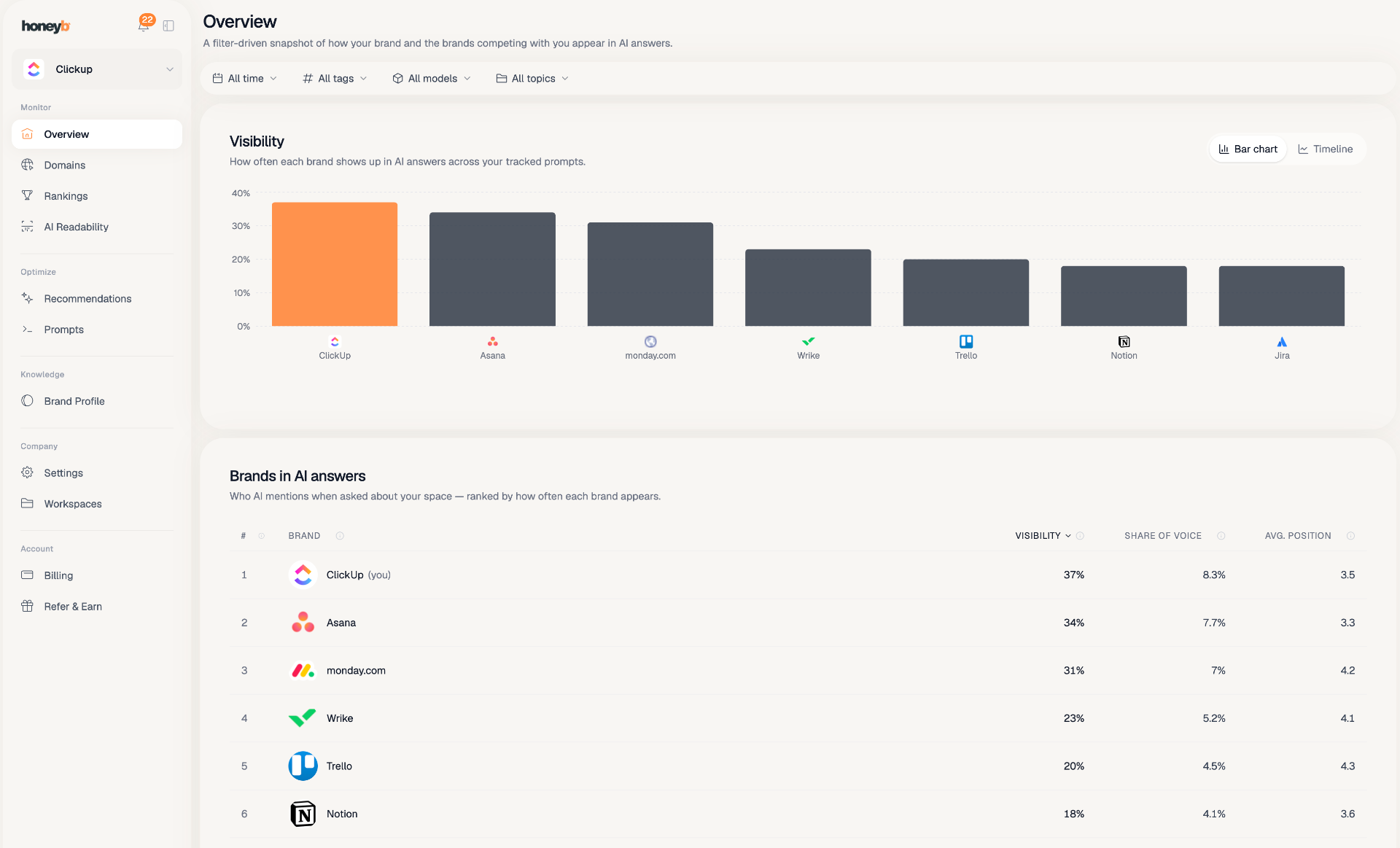Open the All time filter

point(244,79)
